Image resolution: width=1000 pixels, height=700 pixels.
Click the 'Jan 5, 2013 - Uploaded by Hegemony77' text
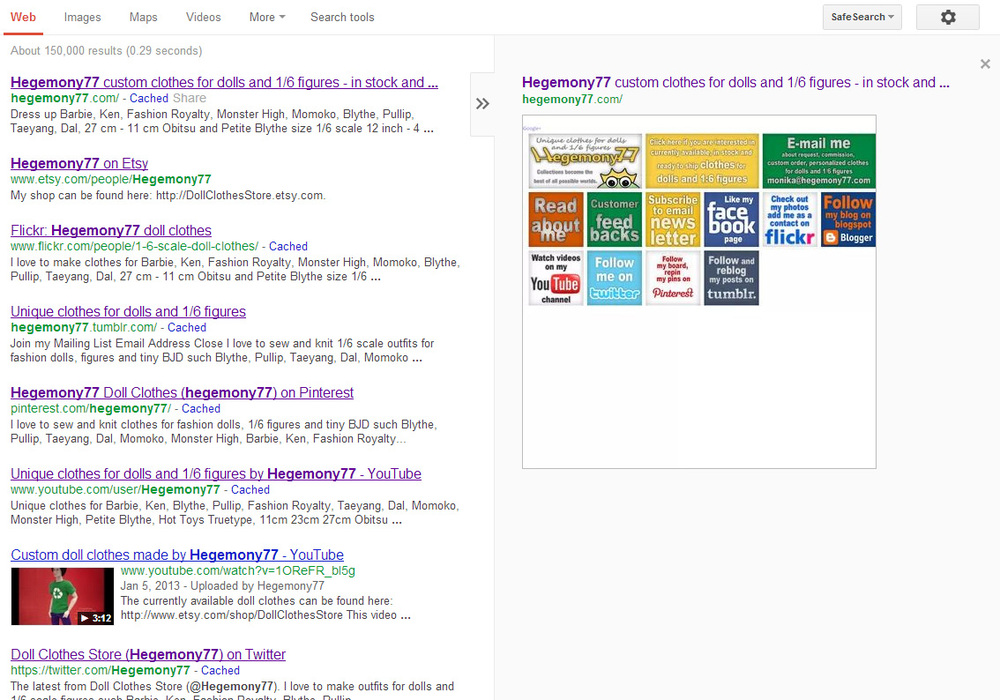click(x=223, y=586)
